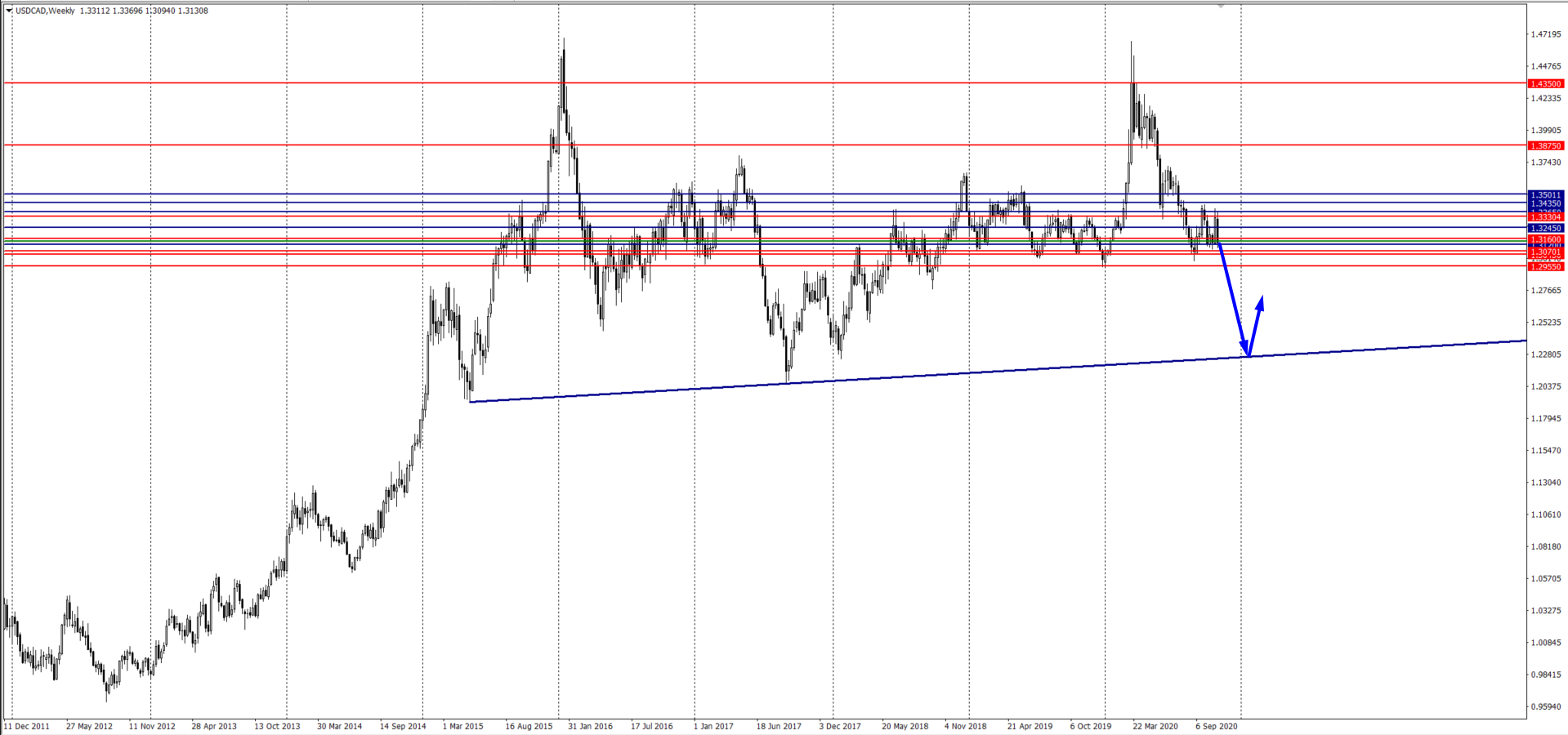Click the red 1.31600 price label
The image size is (1568, 735).
(1545, 239)
